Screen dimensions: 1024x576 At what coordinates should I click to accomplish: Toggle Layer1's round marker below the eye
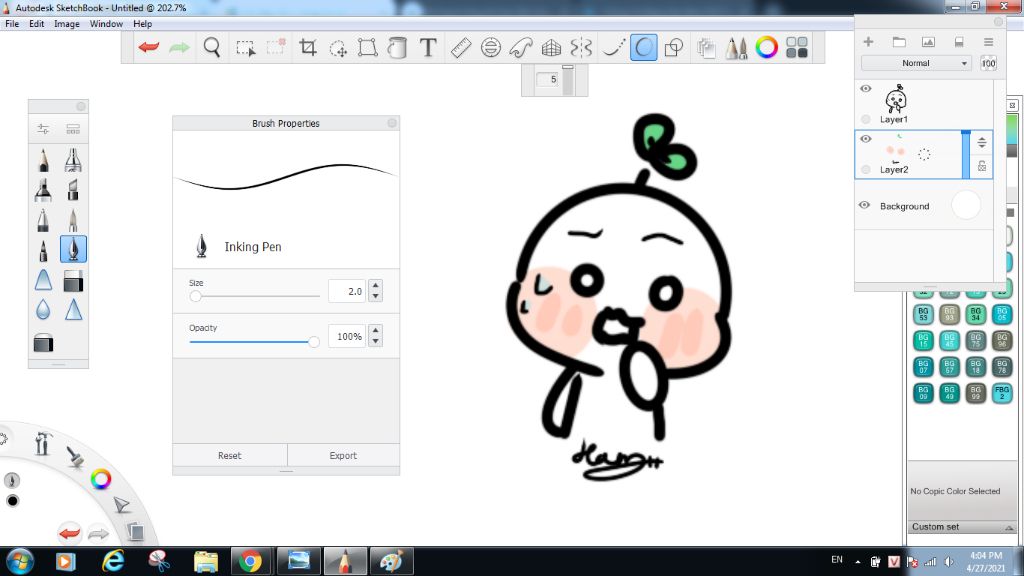pyautogui.click(x=866, y=119)
